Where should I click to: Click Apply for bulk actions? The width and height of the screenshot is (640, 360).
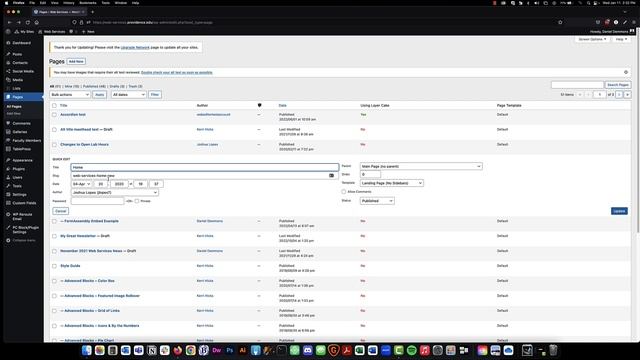coord(100,95)
